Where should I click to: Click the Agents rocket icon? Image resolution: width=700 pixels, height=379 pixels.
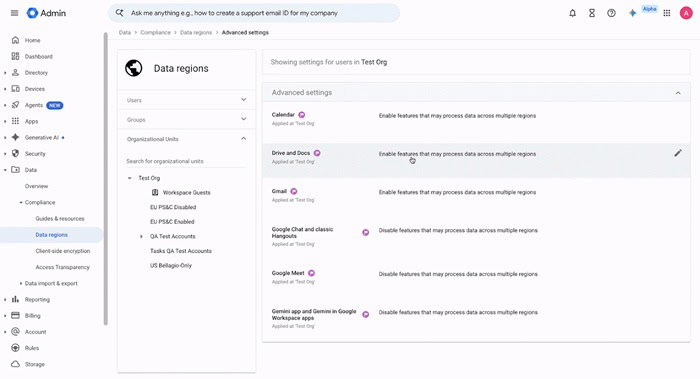tap(15, 105)
